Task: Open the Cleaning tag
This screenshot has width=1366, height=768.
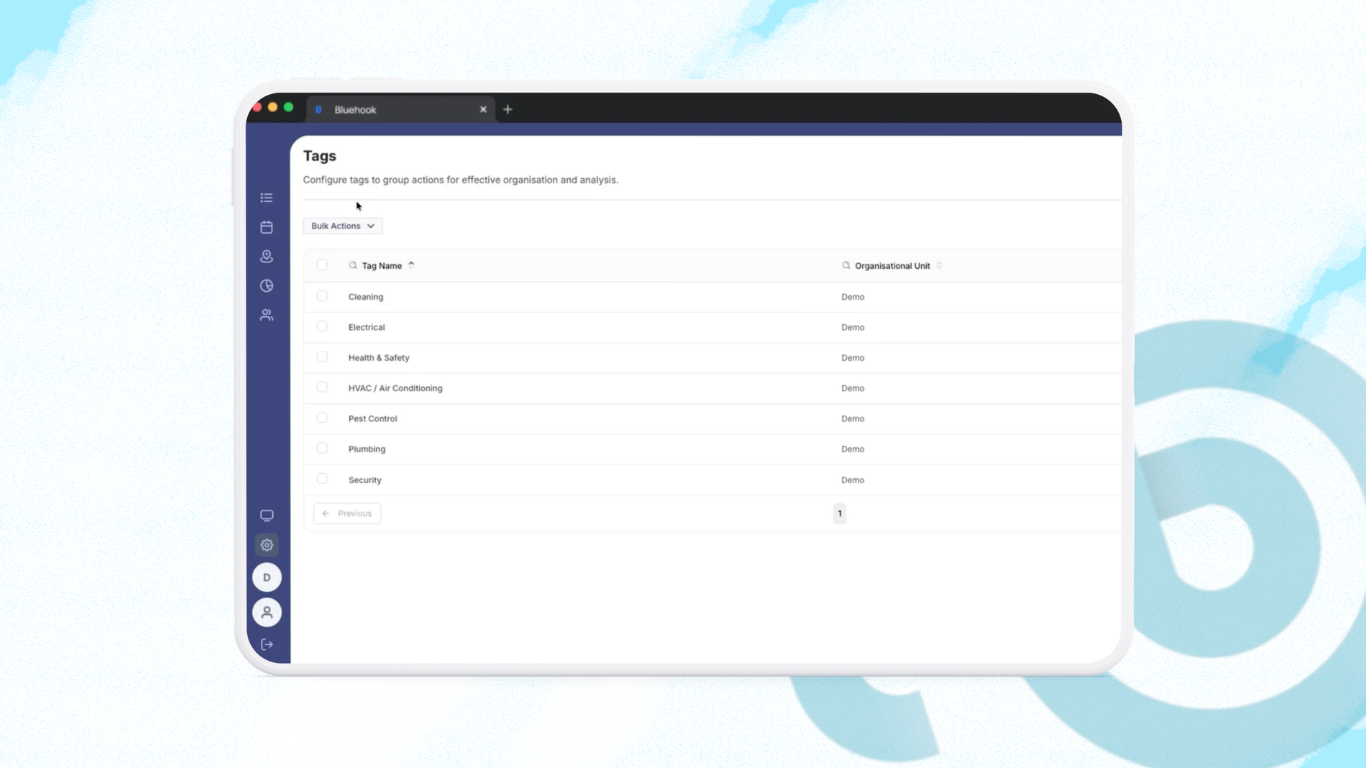Action: [366, 297]
